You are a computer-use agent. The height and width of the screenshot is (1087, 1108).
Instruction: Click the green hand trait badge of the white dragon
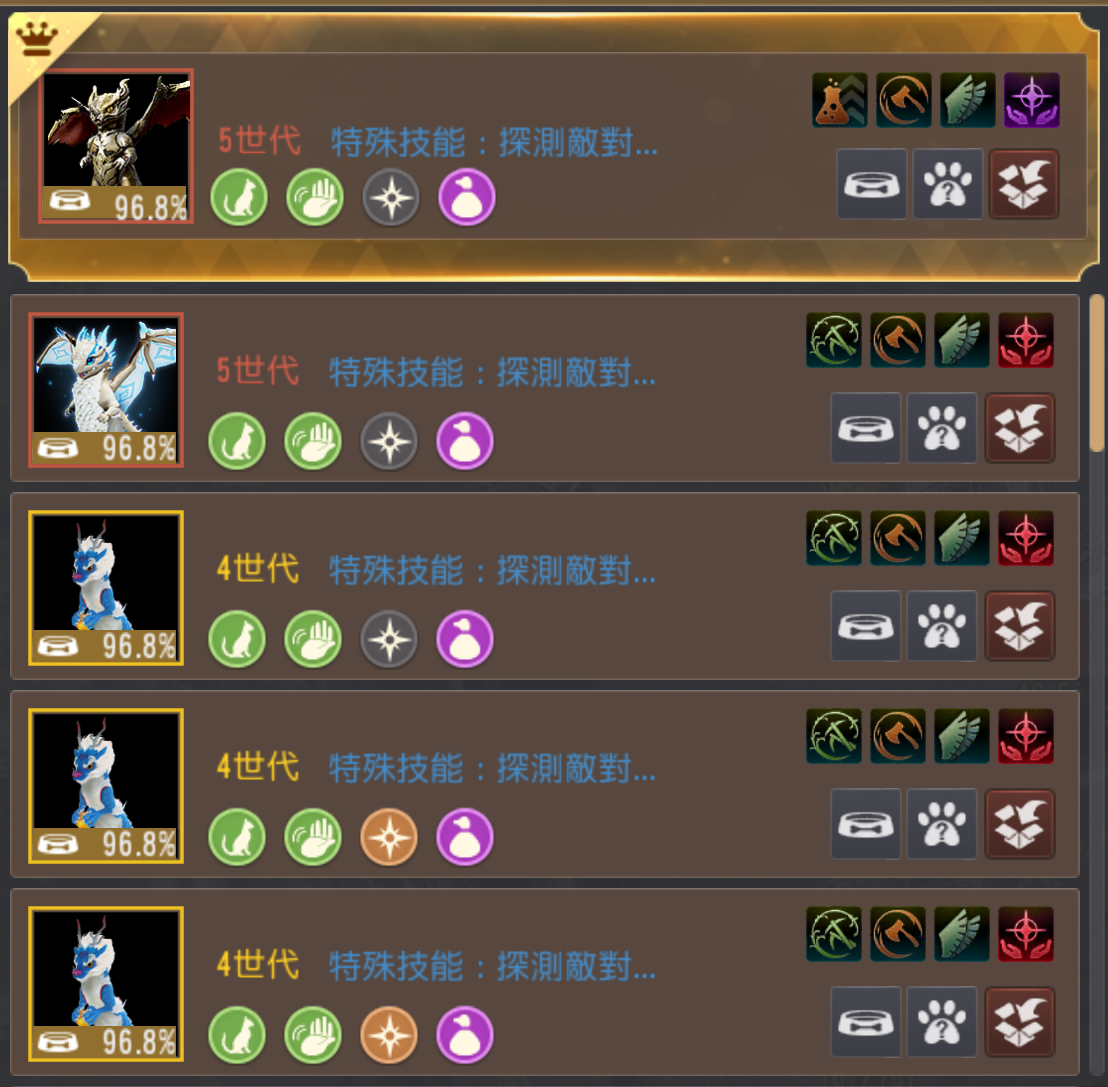point(313,441)
